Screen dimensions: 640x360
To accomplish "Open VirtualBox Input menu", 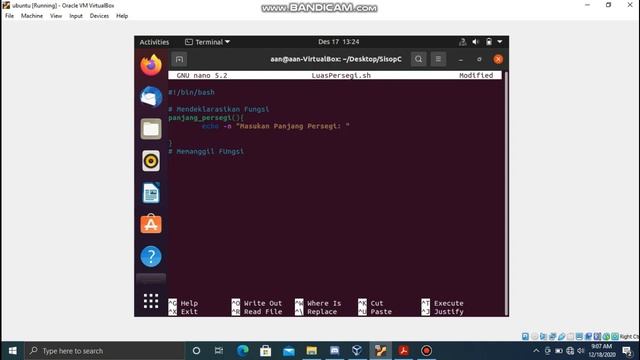I will coord(76,16).
